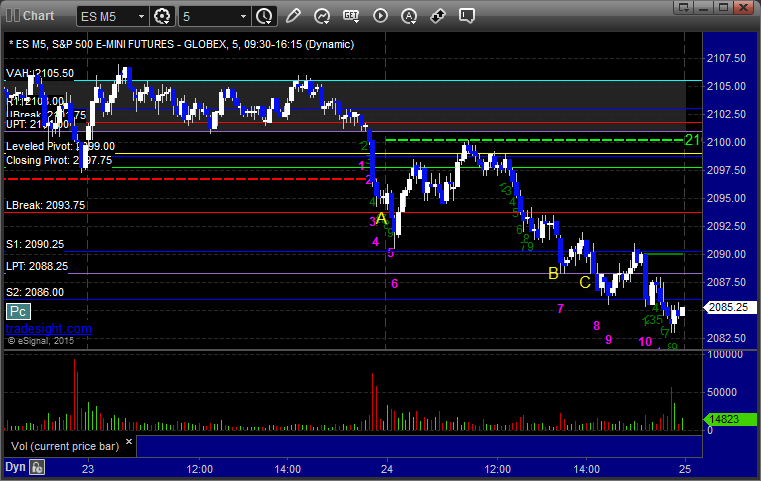Viewport: 761px width, 481px height.
Task: Click the magenta count marker 6
Action: 395,284
